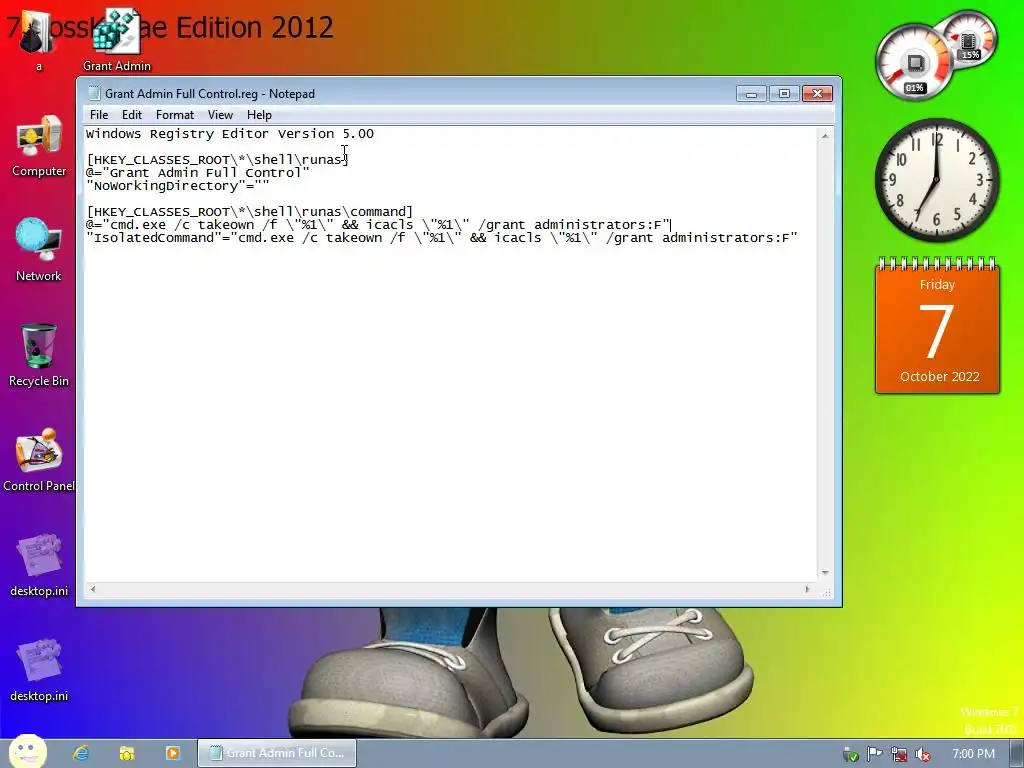Click the safely remove hardware tray icon
1024x768 pixels.
click(850, 754)
